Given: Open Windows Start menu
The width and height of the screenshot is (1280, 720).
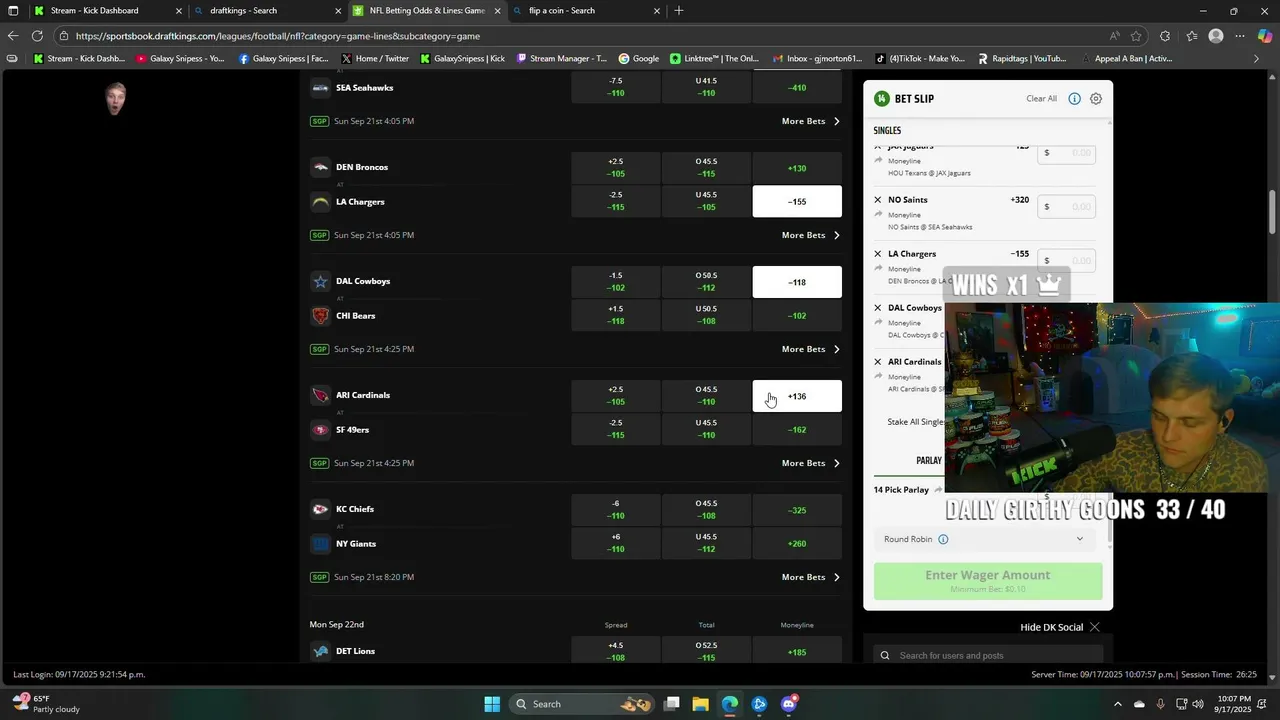Looking at the screenshot, I should 492,704.
